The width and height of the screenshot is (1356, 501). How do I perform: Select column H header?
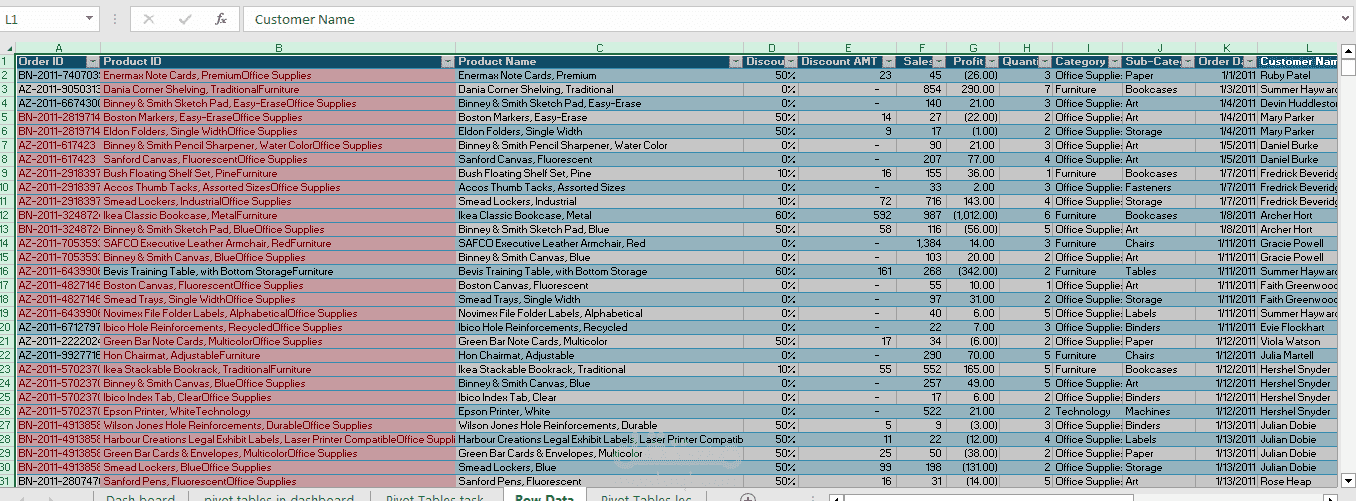click(1026, 48)
